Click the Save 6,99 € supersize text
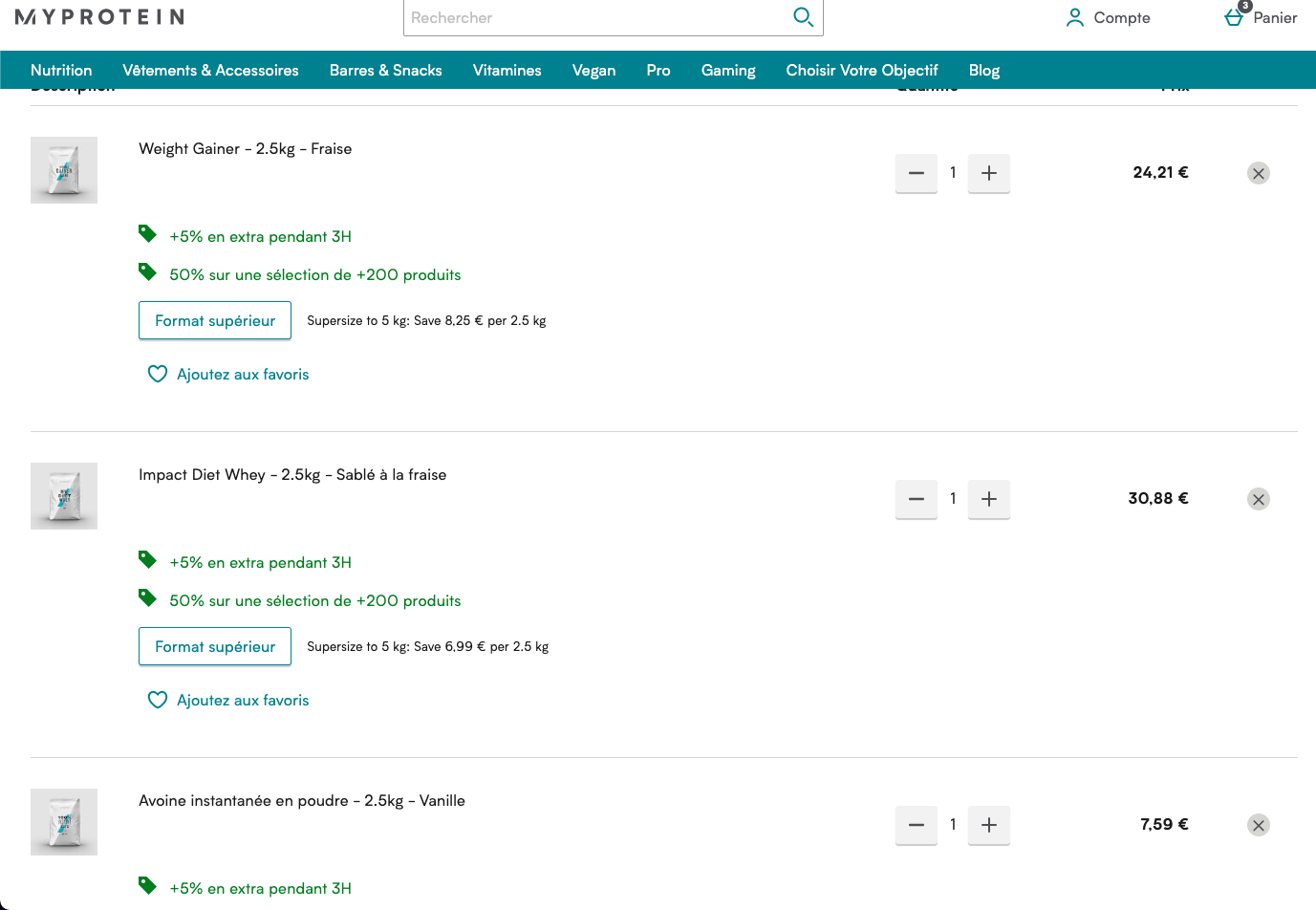Viewport: 1316px width, 910px height. click(x=428, y=646)
